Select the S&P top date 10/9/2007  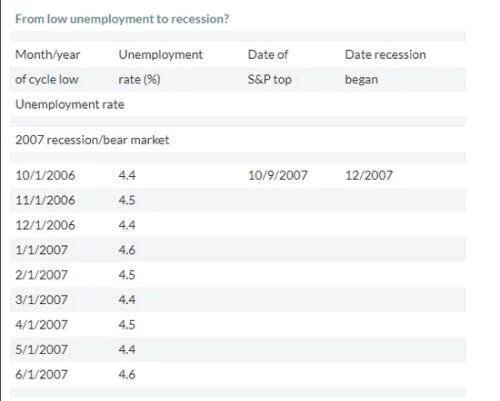pyautogui.click(x=278, y=175)
